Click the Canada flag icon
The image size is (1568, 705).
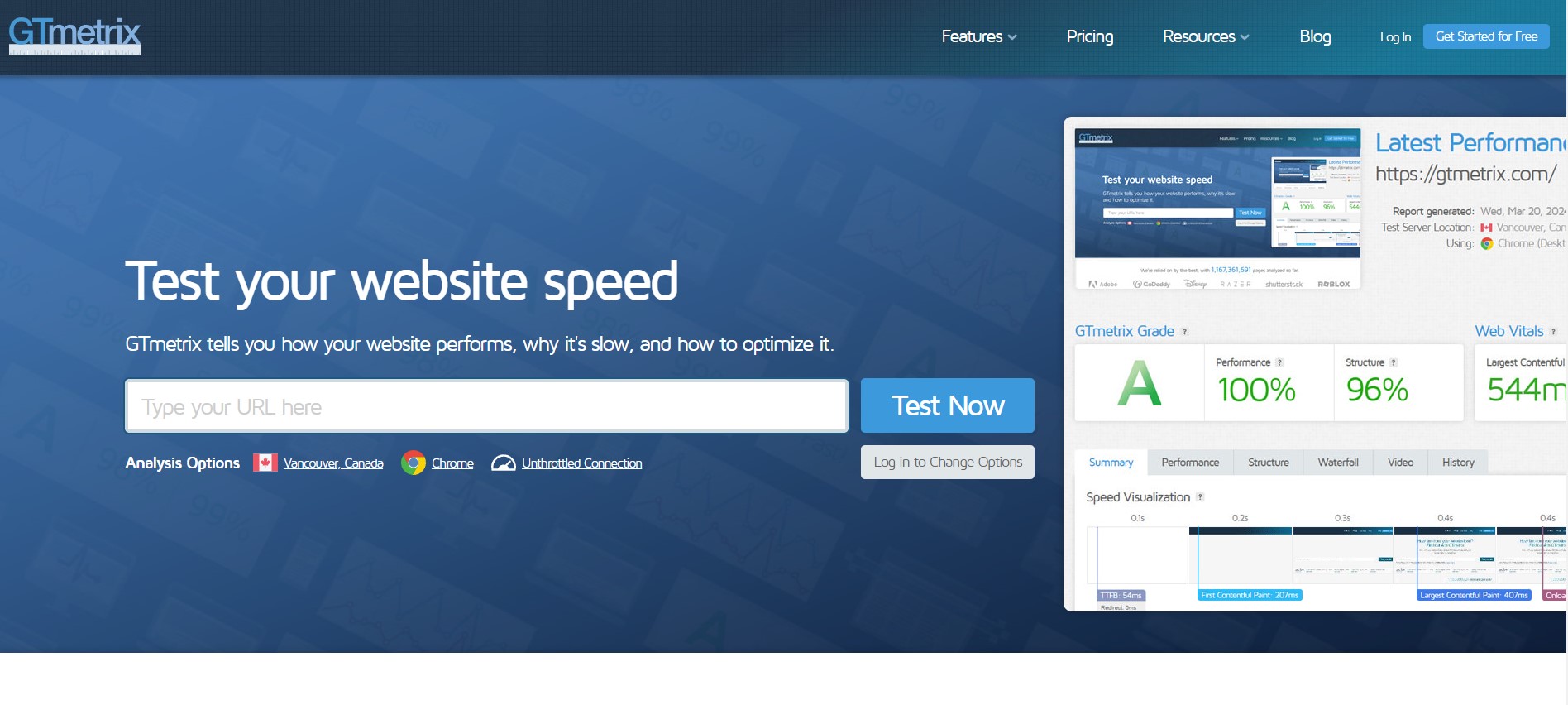click(x=265, y=463)
